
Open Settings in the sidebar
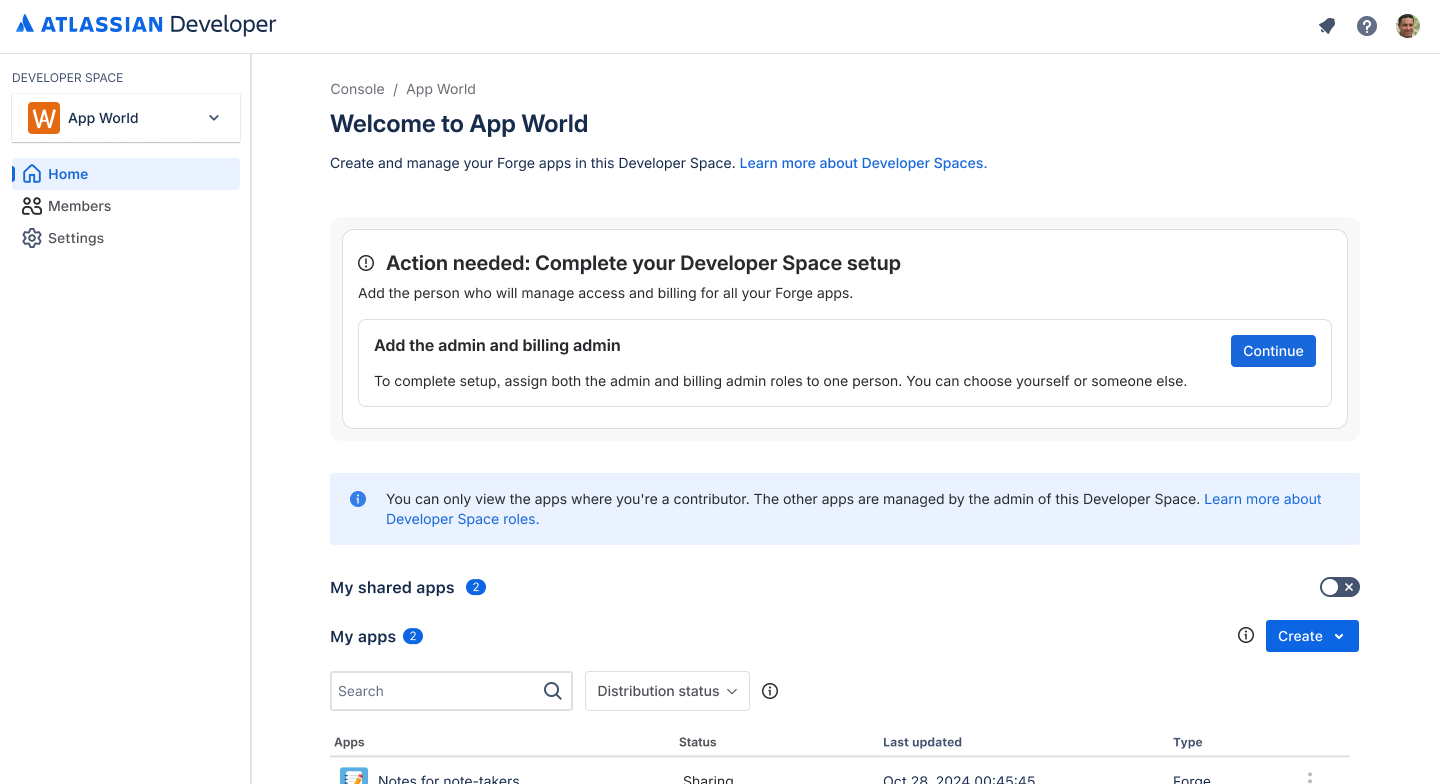(x=76, y=238)
